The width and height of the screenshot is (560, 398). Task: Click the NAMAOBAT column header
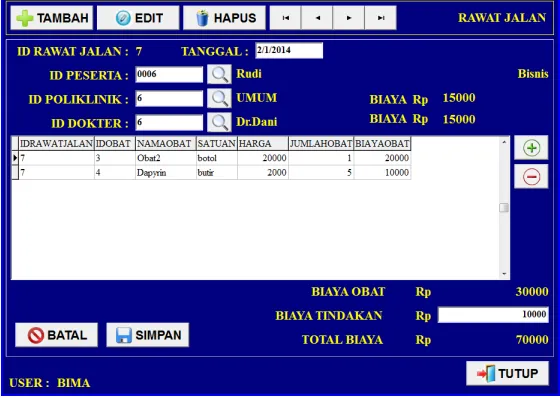click(166, 144)
